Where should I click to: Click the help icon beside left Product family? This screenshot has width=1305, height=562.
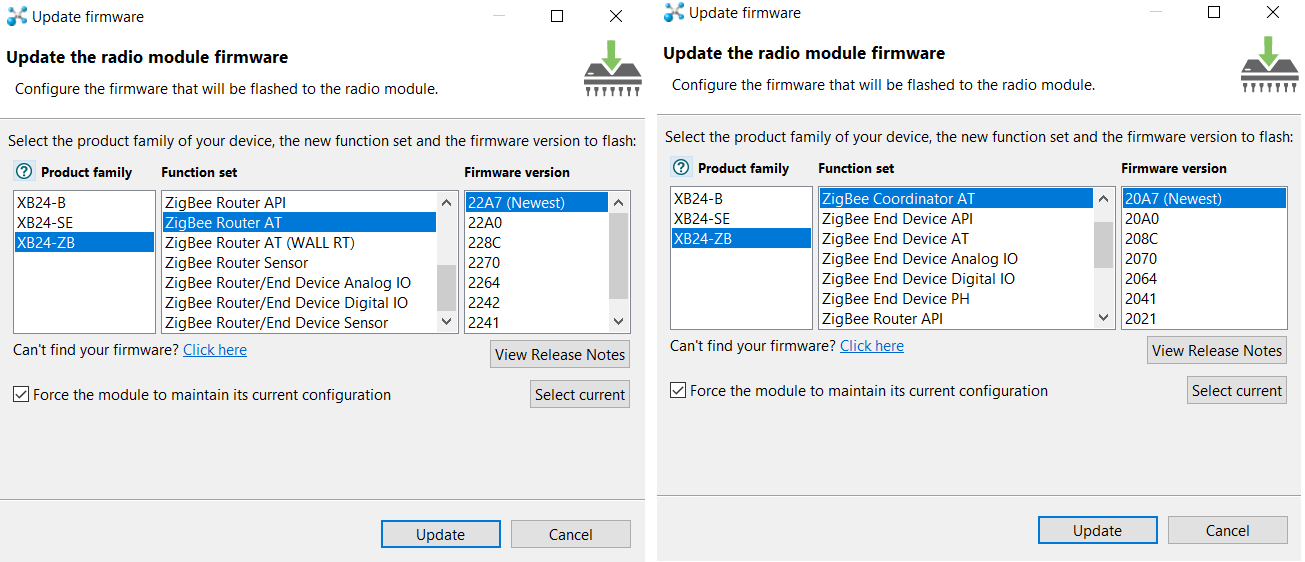tap(25, 171)
